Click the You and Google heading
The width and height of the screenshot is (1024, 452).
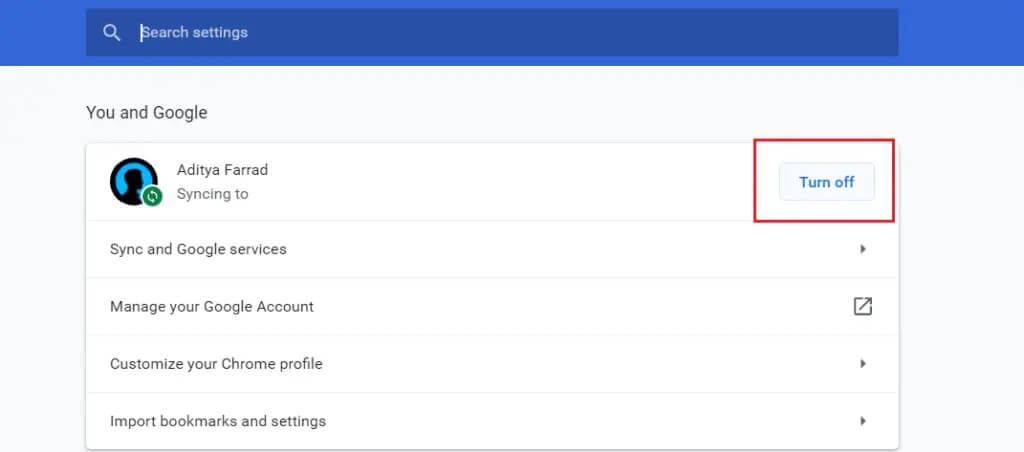[147, 112]
